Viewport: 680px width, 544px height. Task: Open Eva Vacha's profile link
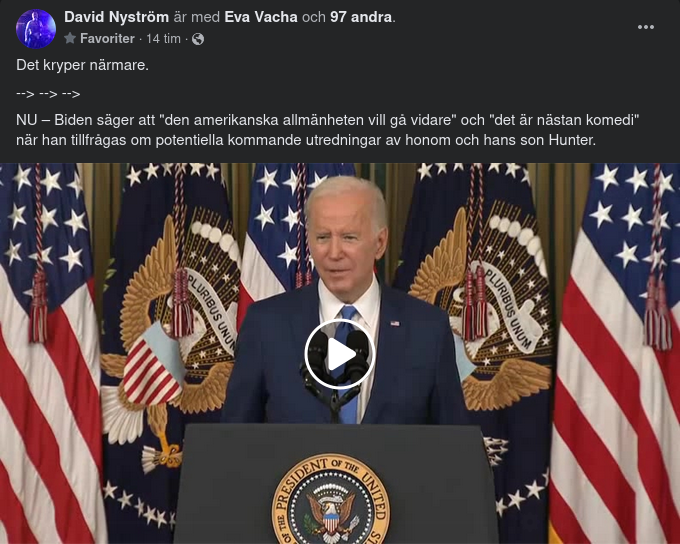261,17
